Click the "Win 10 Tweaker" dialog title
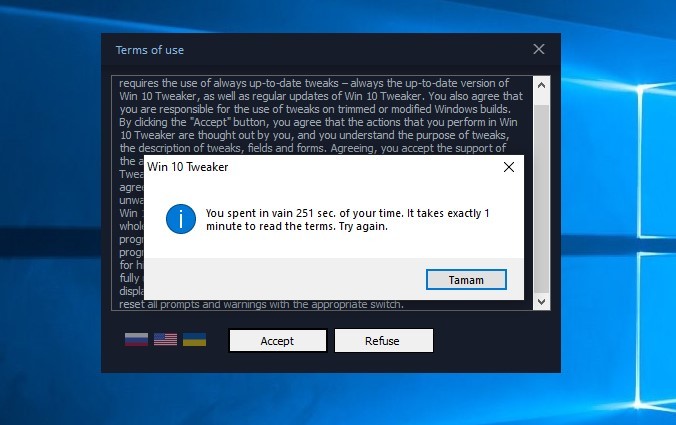676x425 pixels. click(x=188, y=167)
